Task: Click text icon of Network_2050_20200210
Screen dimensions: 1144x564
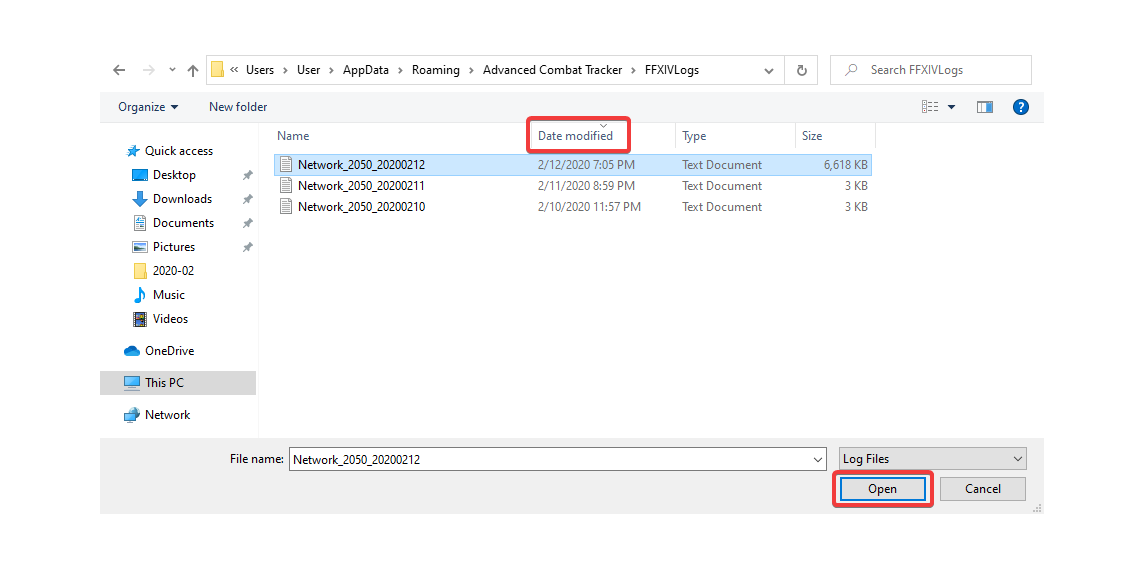Action: (286, 207)
